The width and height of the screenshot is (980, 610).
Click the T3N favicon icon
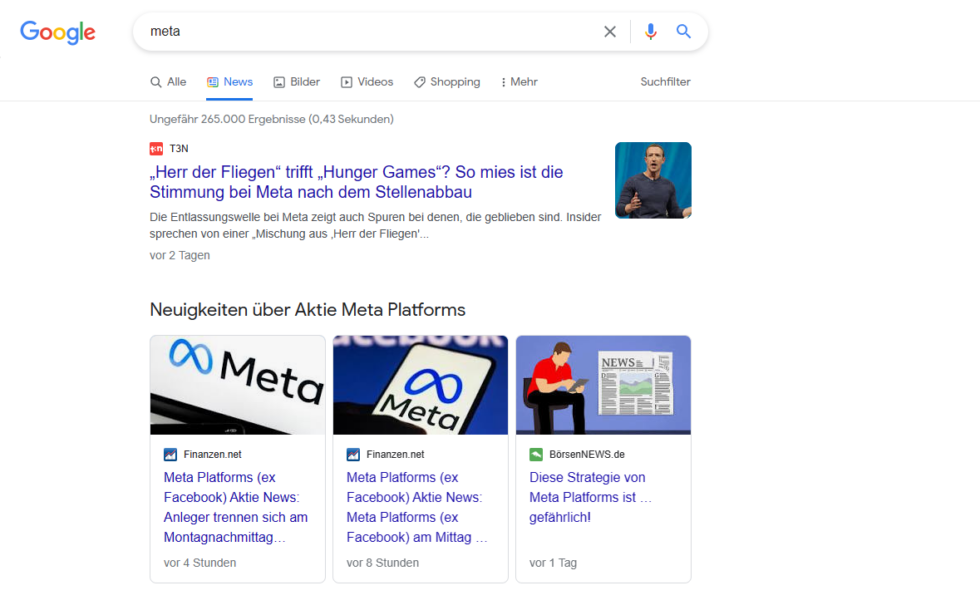point(156,149)
